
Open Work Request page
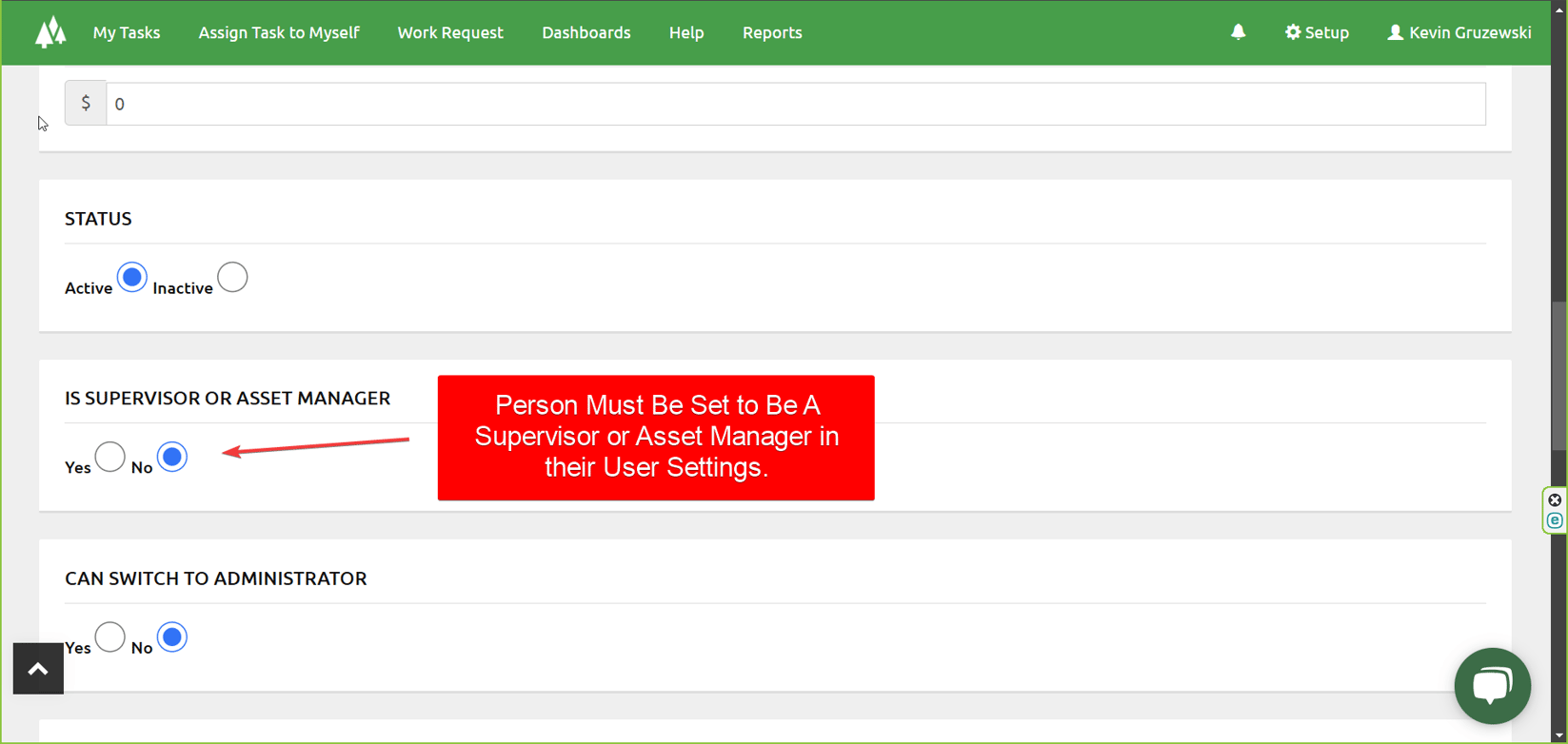pyautogui.click(x=450, y=32)
